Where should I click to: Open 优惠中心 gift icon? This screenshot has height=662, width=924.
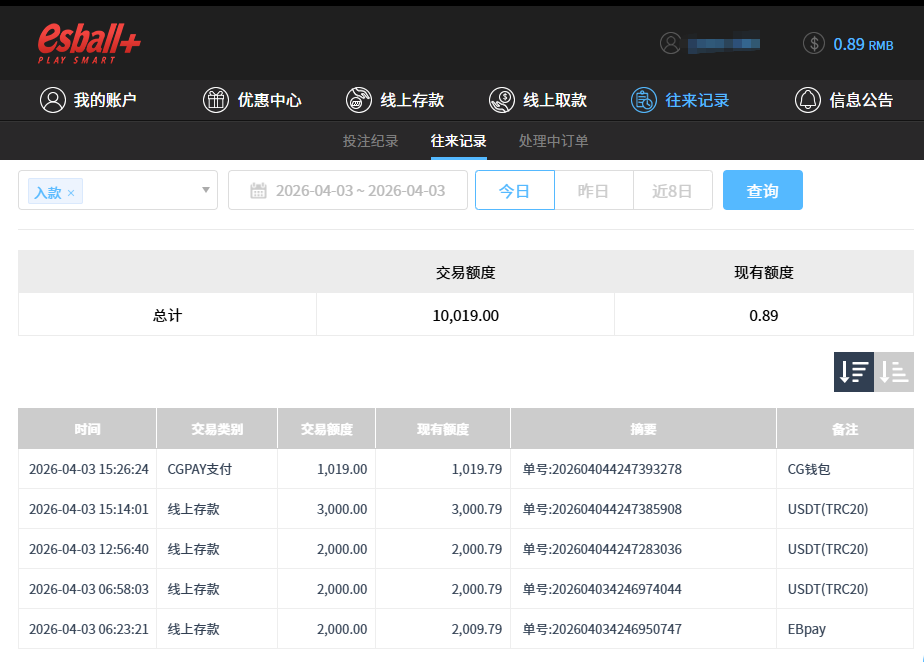[x=216, y=100]
